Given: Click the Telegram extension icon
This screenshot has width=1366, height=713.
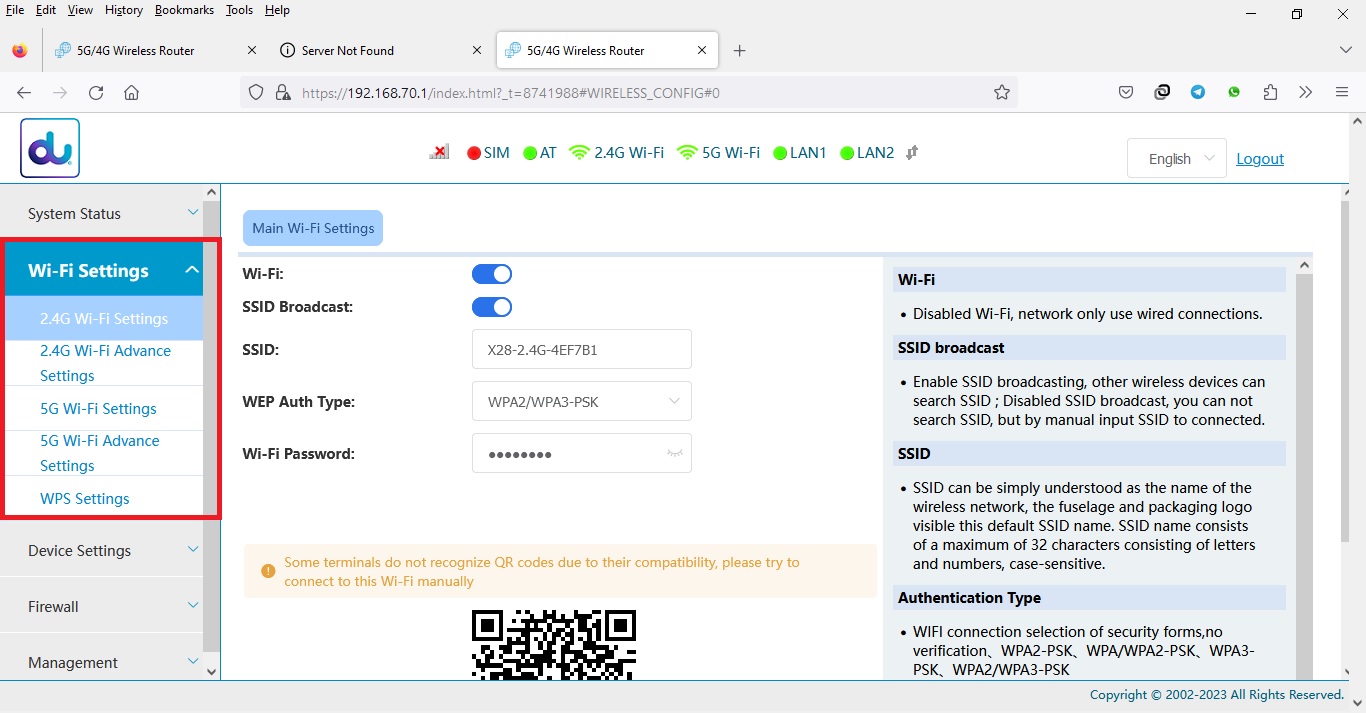Looking at the screenshot, I should 1198,93.
